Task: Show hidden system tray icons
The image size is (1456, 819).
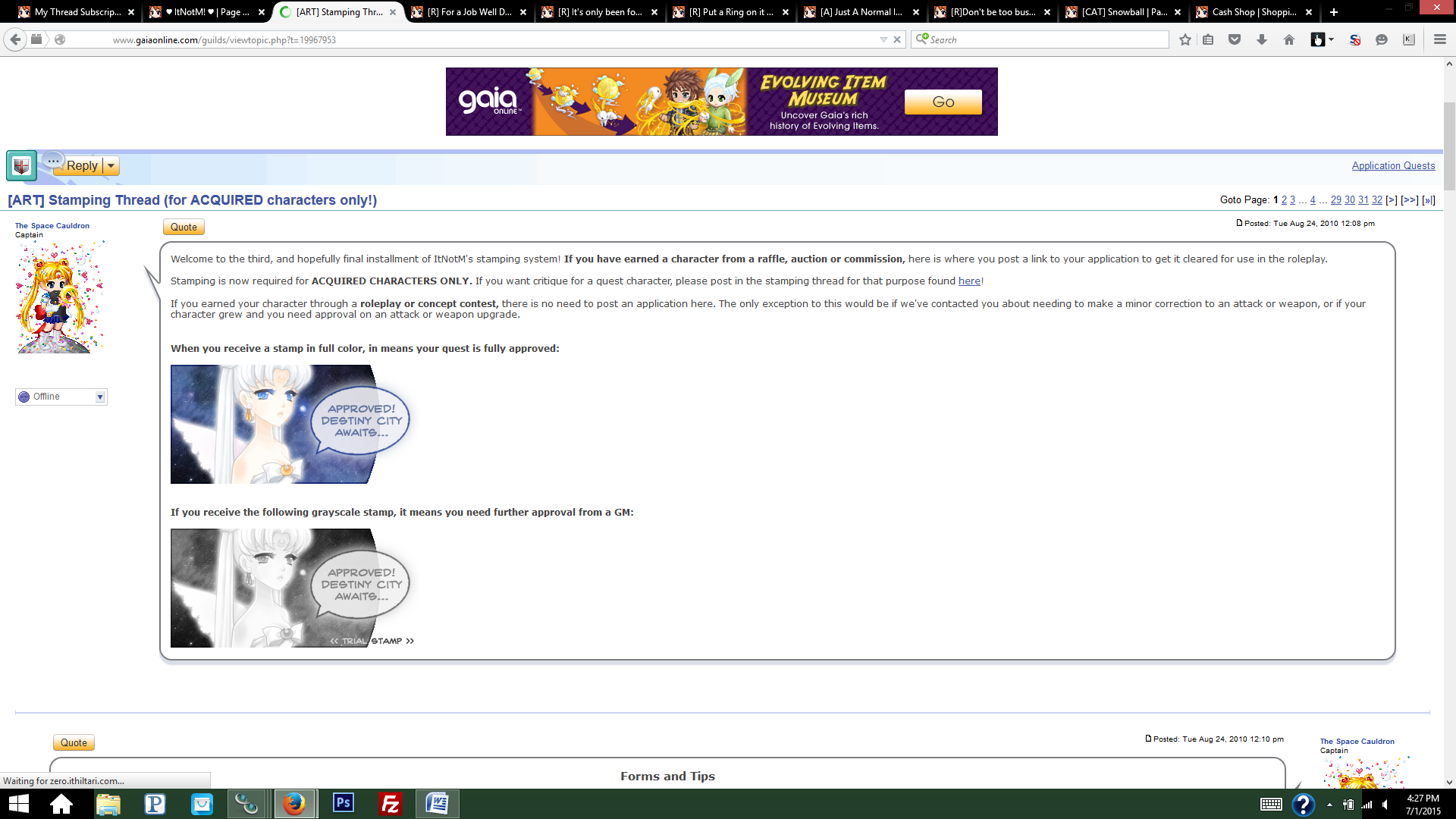Action: [x=1329, y=805]
